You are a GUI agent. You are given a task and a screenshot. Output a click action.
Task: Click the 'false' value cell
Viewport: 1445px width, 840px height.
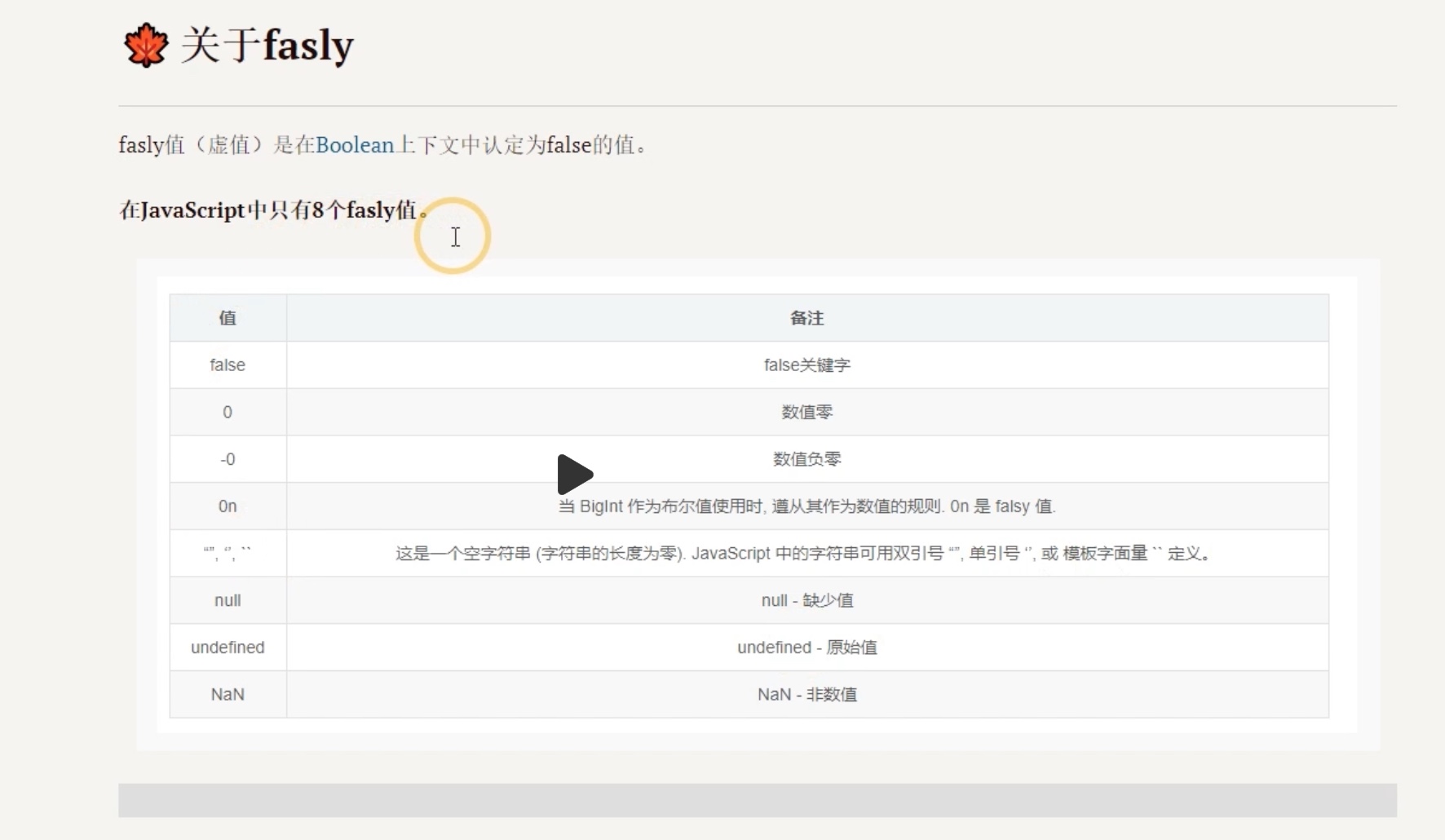[x=228, y=365]
